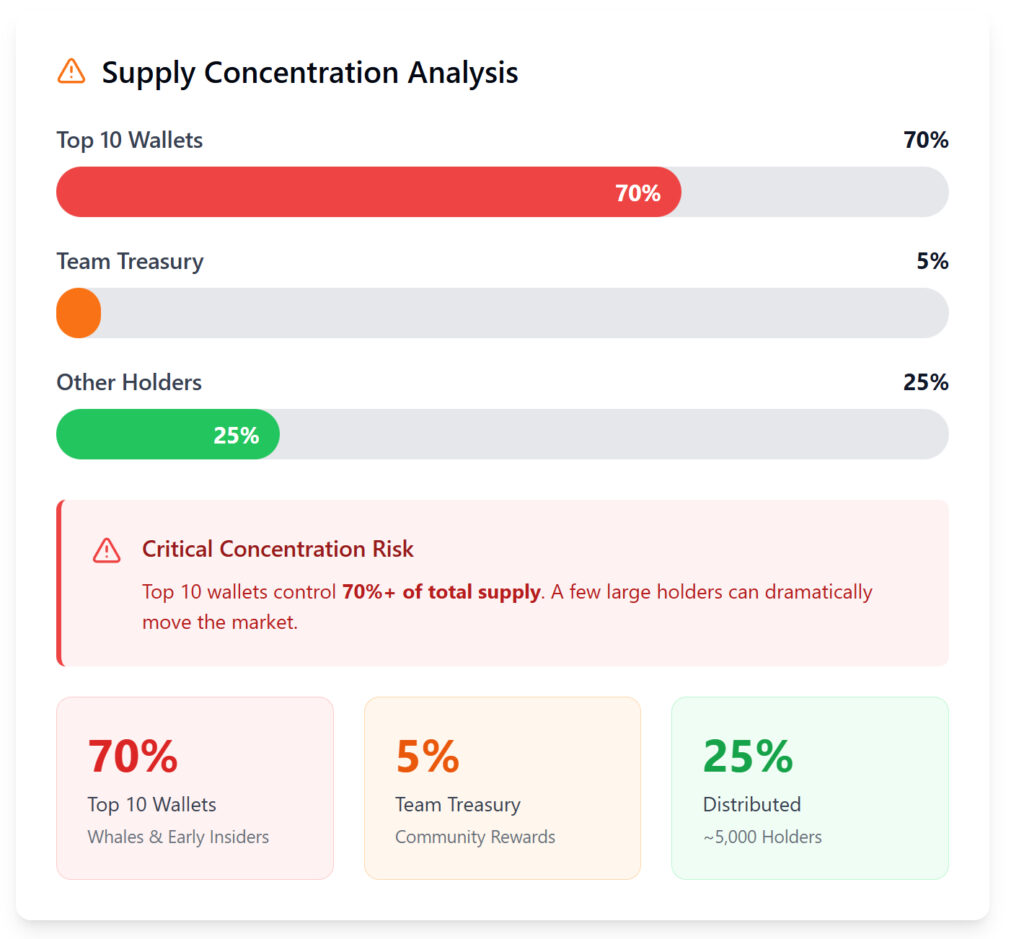The image size is (1024, 939).
Task: Select the Team Treasury bar label
Action: tap(130, 261)
